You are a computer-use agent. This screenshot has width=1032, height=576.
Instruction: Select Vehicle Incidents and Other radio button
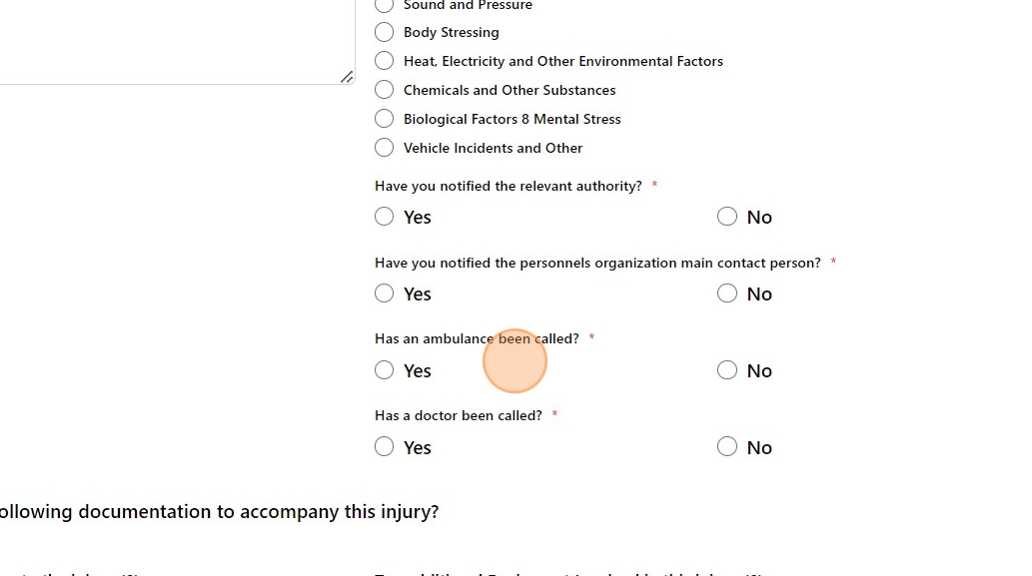(x=384, y=148)
